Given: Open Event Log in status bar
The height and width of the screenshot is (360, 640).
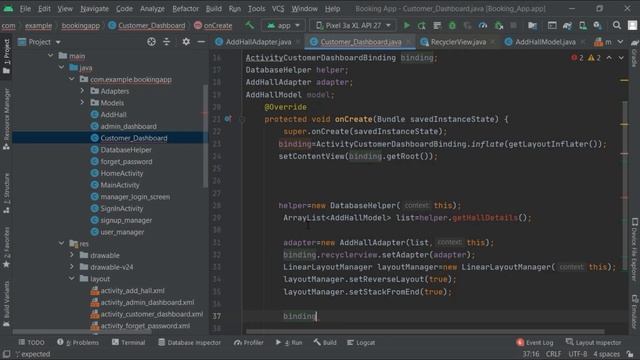Looking at the screenshot, I should pyautogui.click(x=534, y=342).
